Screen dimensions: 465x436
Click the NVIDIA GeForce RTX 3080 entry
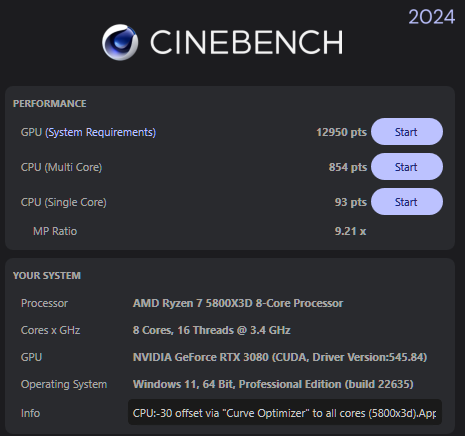coord(280,357)
